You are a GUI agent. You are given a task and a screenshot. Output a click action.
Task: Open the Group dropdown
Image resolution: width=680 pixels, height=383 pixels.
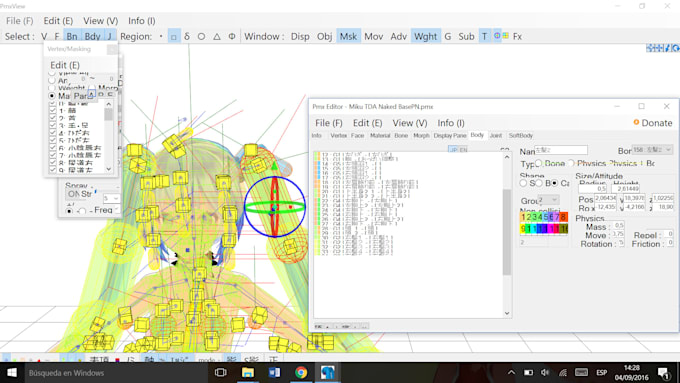pos(548,200)
